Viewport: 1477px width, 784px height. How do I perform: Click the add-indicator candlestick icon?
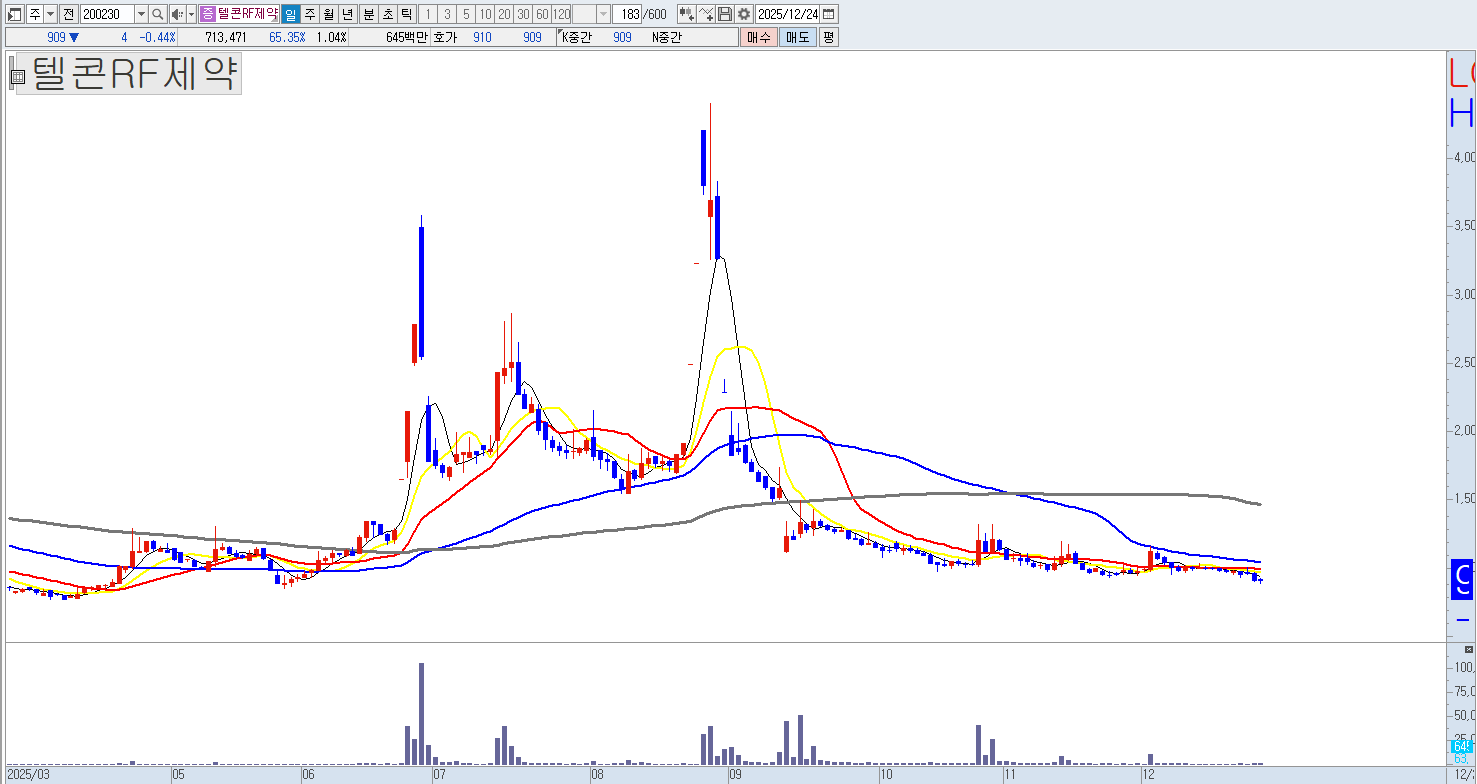[x=686, y=14]
